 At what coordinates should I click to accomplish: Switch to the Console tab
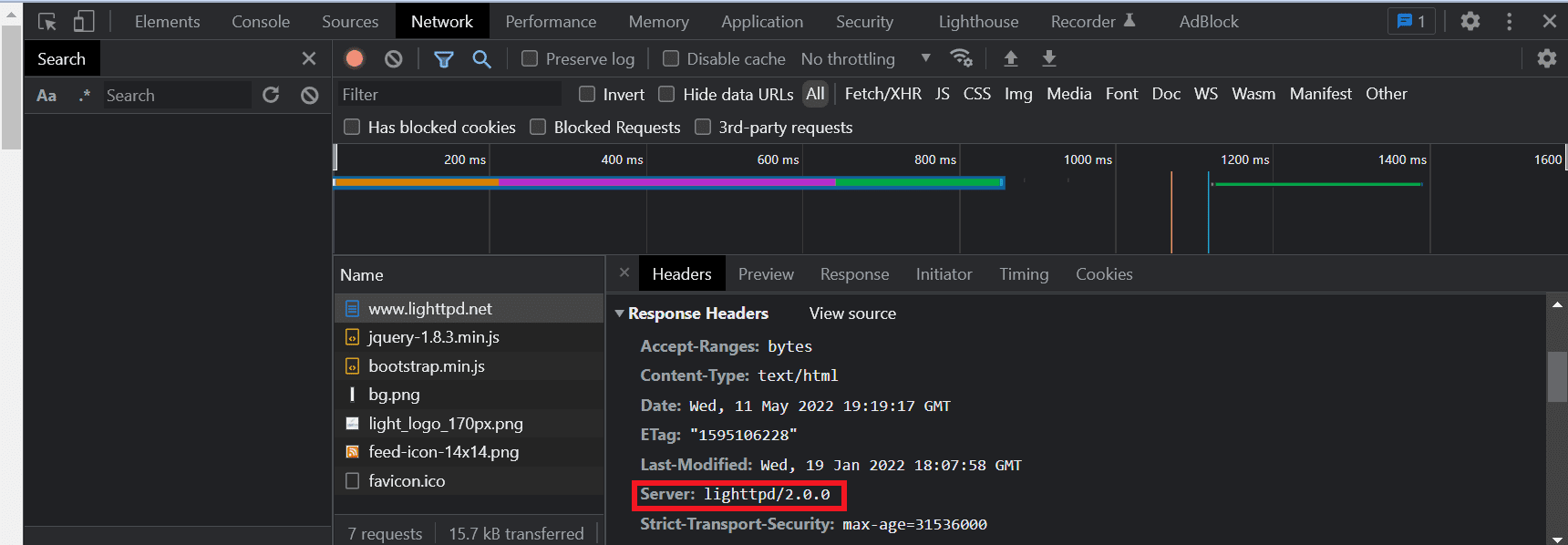coord(261,21)
